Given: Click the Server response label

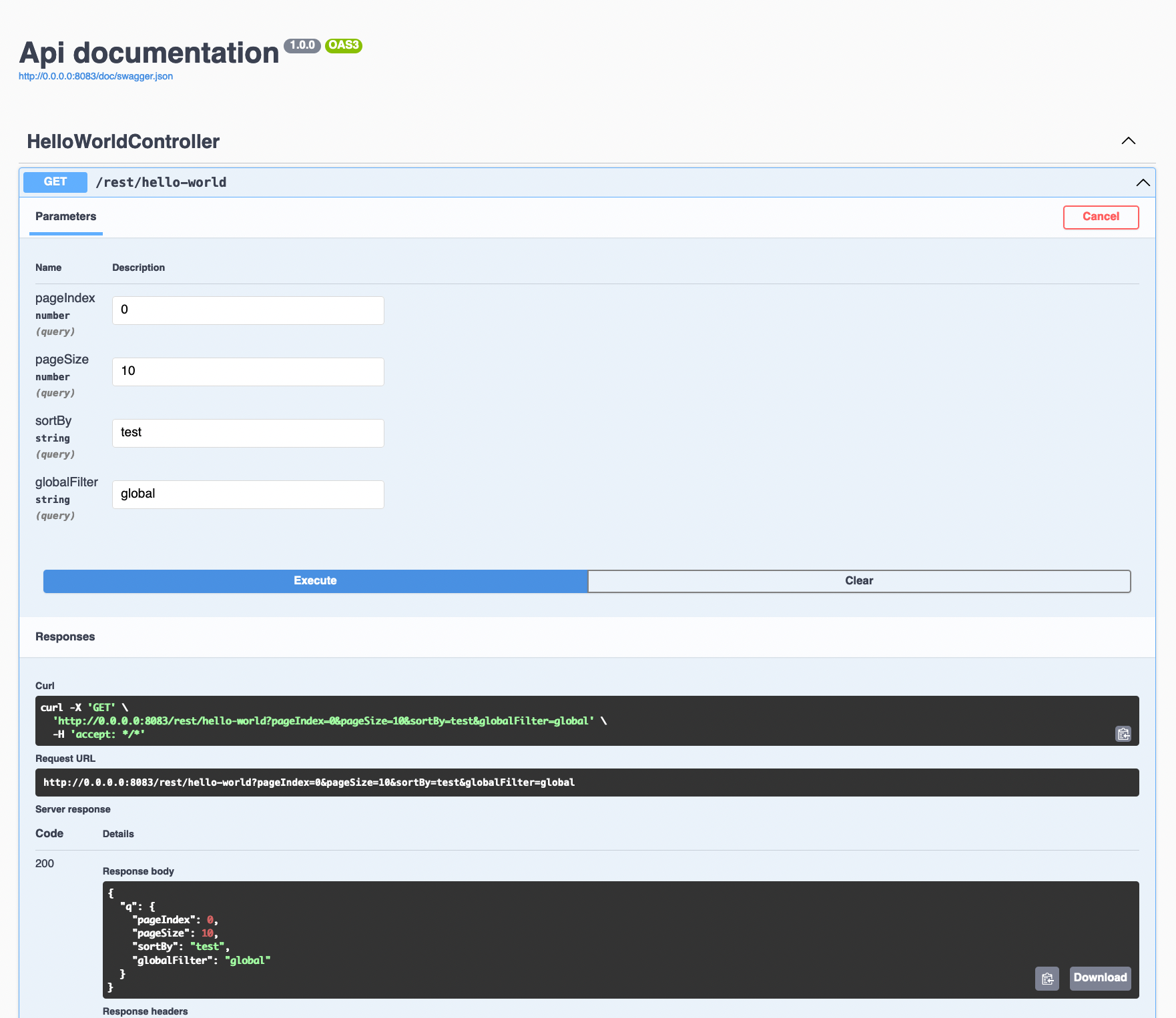Looking at the screenshot, I should click(73, 809).
